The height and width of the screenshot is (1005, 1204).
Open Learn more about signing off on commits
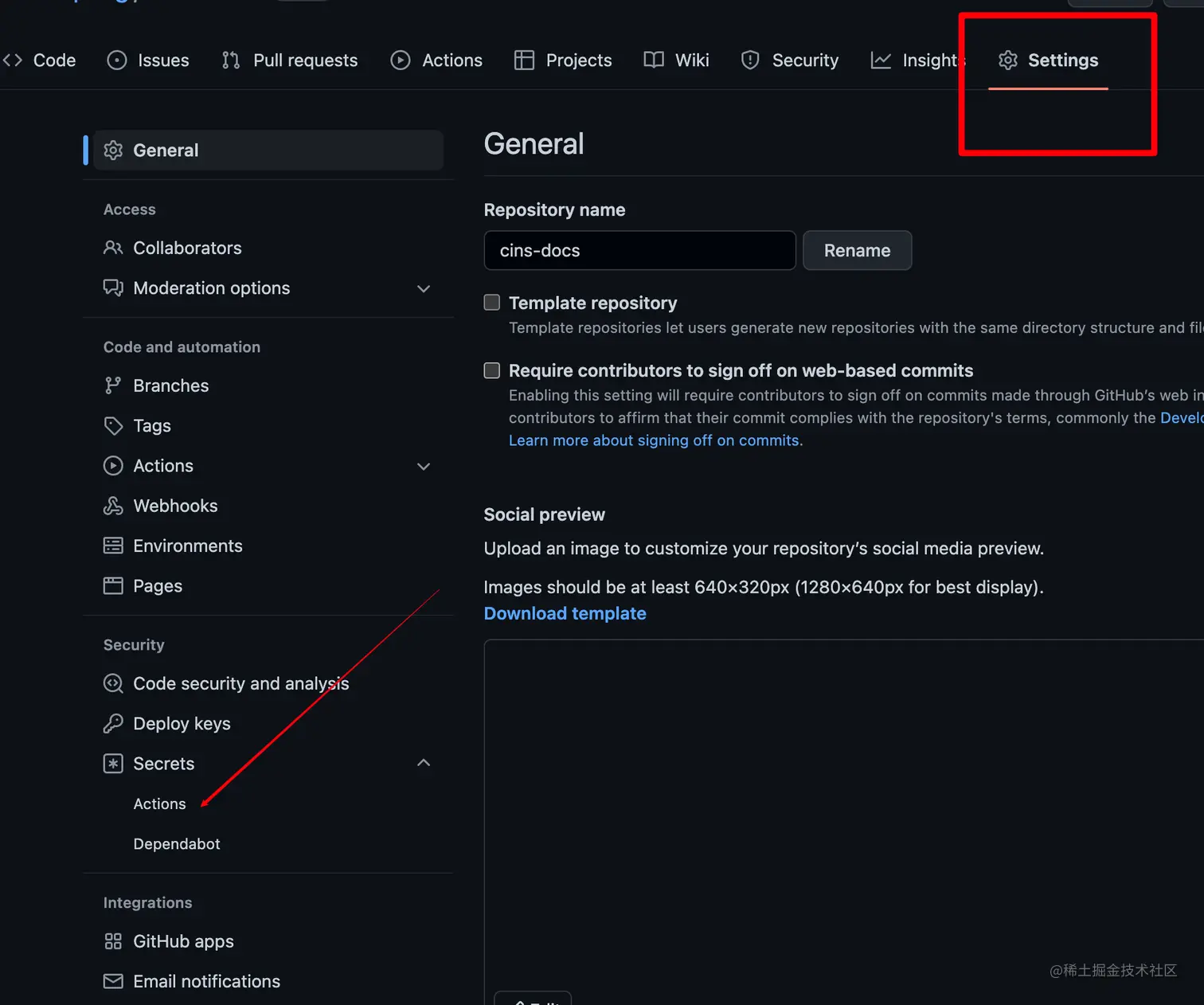pos(654,440)
